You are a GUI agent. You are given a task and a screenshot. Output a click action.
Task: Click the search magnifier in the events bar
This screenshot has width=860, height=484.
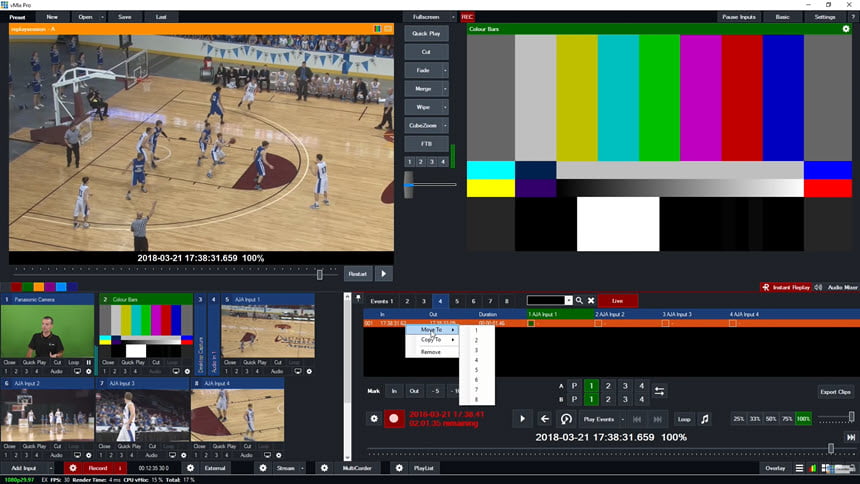tap(579, 301)
